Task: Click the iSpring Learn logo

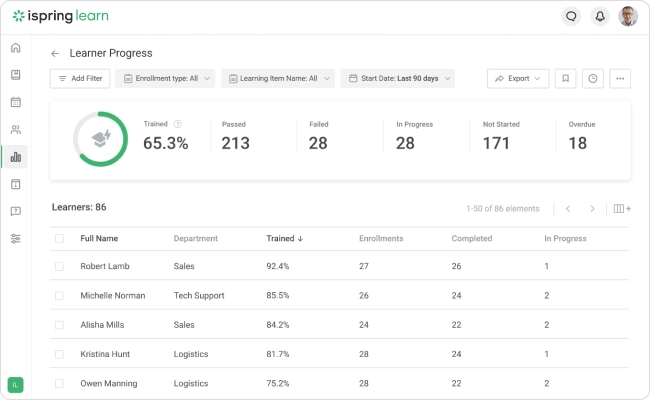Action: (x=61, y=16)
